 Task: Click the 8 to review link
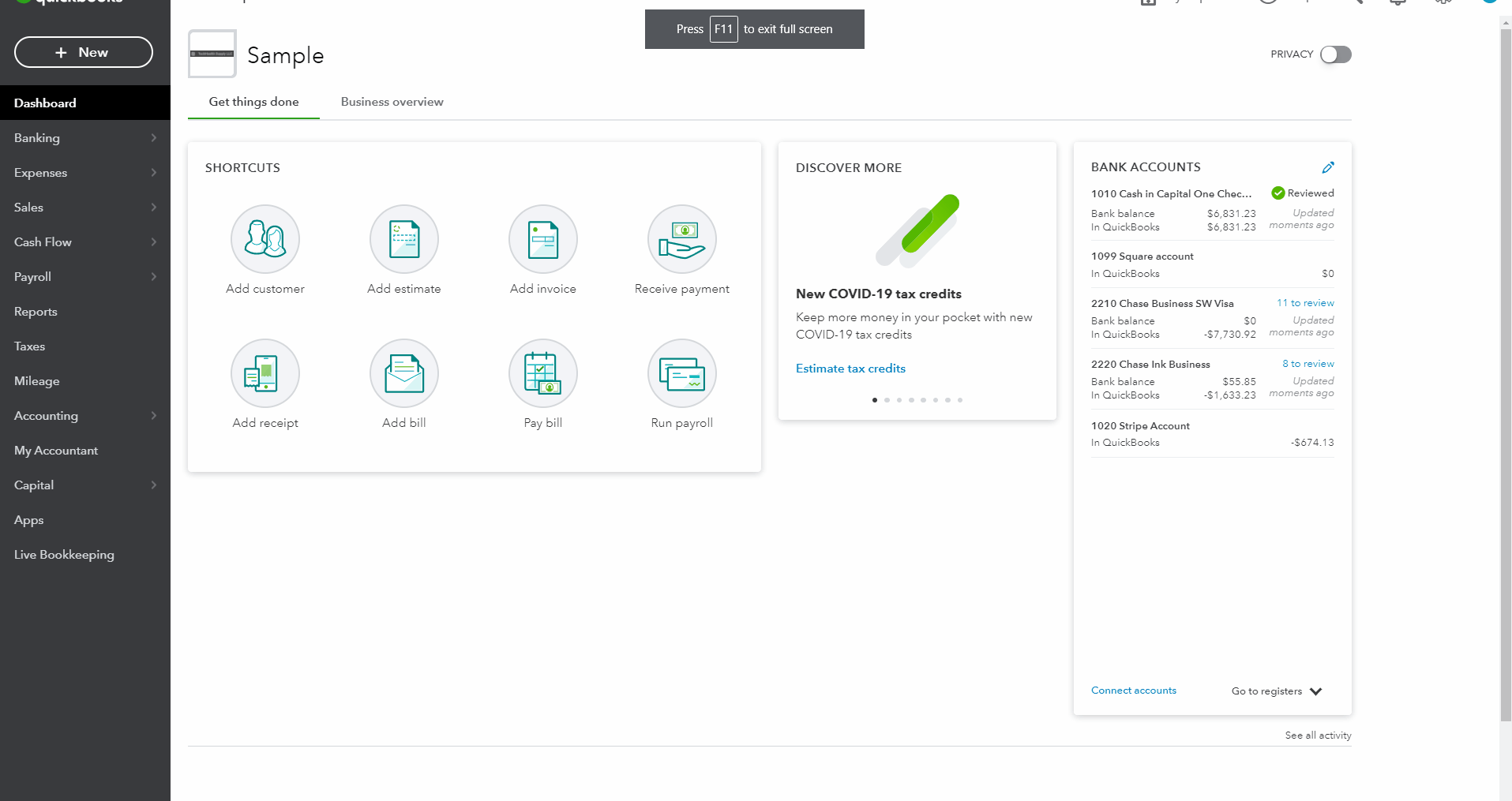pyautogui.click(x=1308, y=364)
